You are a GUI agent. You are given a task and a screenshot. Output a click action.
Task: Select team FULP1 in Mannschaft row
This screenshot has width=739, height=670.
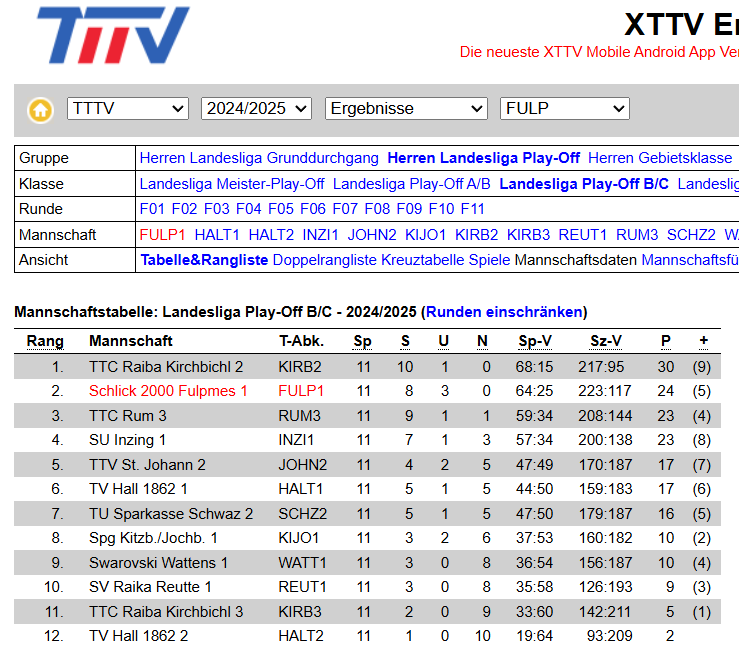[163, 235]
